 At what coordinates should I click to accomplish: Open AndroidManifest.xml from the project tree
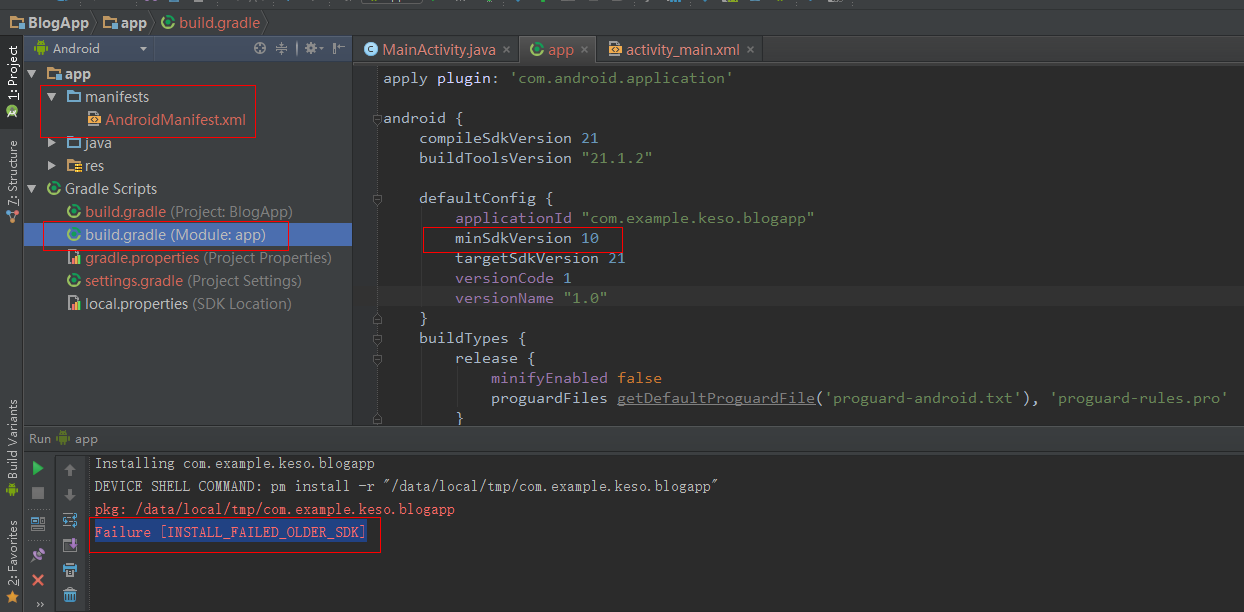coord(175,120)
